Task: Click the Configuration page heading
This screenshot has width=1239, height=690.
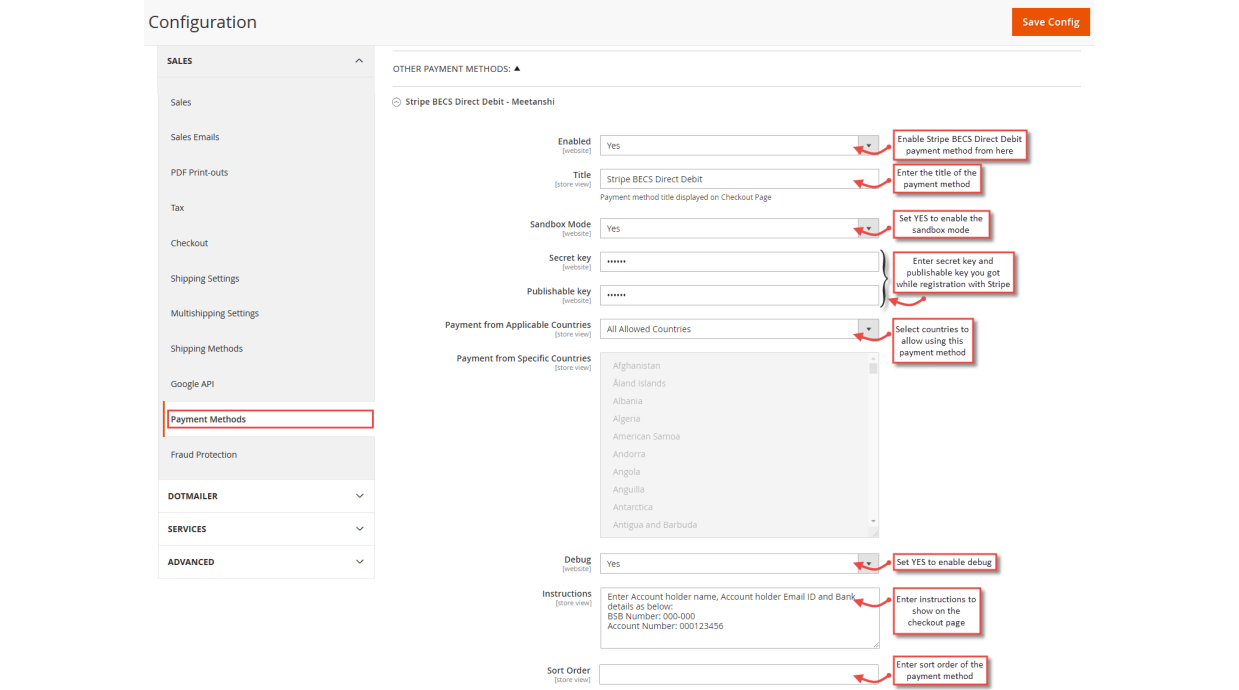Action: click(202, 22)
